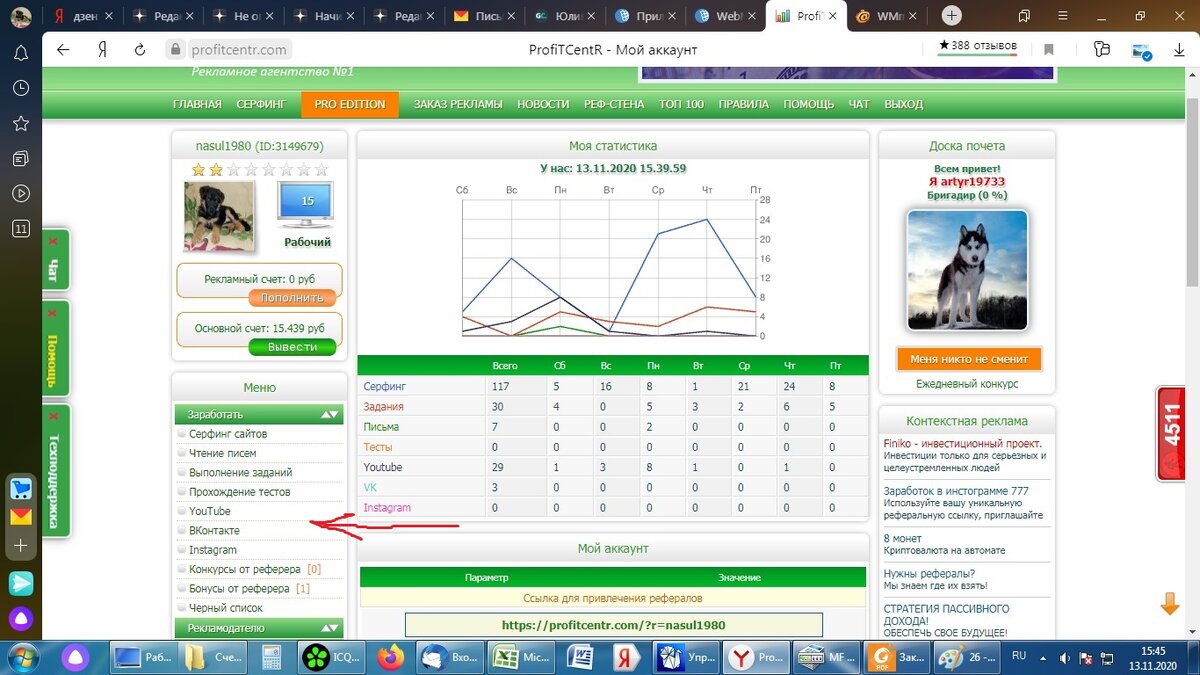Open ТОП 100 menu item

[681, 104]
